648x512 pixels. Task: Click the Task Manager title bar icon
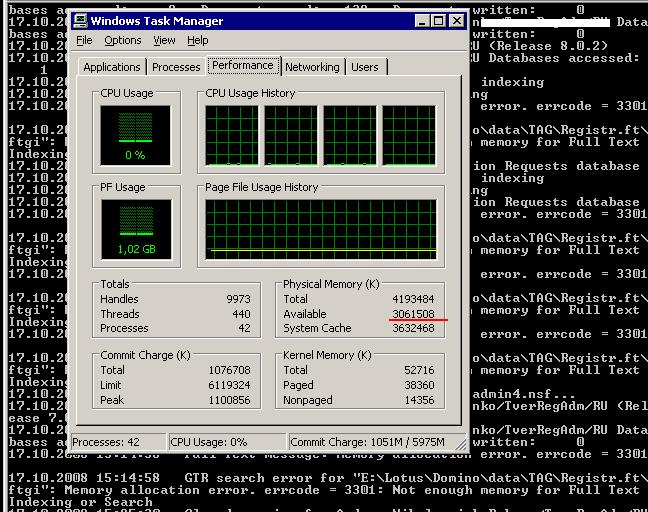(x=80, y=21)
